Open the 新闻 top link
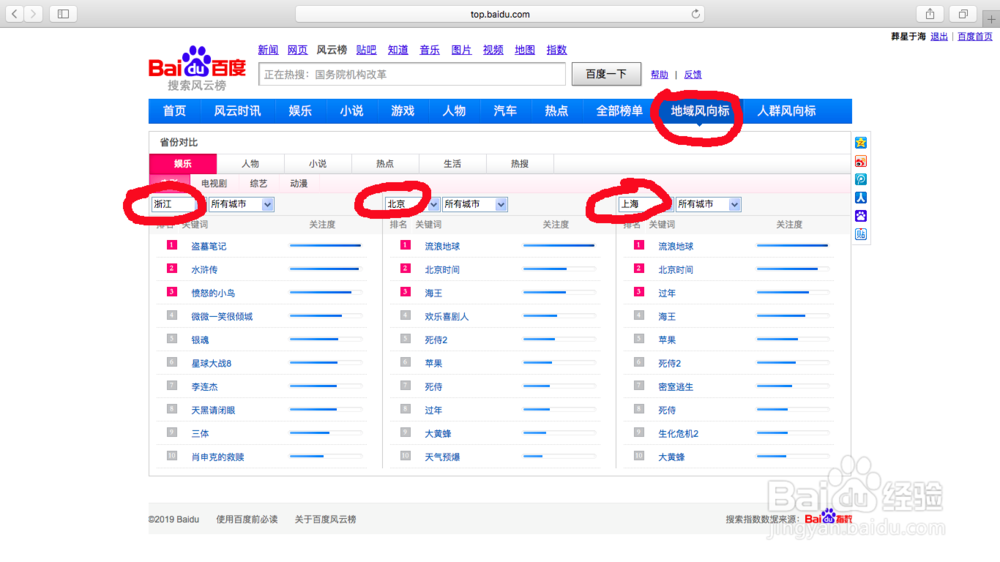The width and height of the screenshot is (1000, 562). point(268,50)
